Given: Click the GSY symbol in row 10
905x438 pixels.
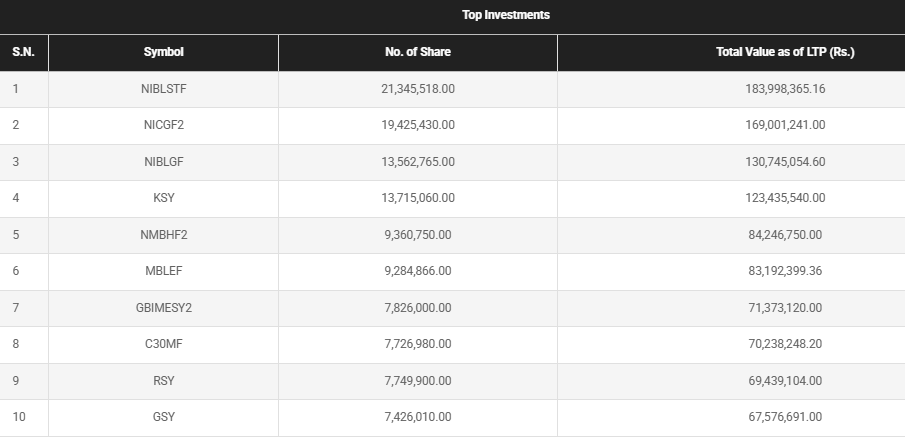Looking at the screenshot, I should (x=164, y=417).
